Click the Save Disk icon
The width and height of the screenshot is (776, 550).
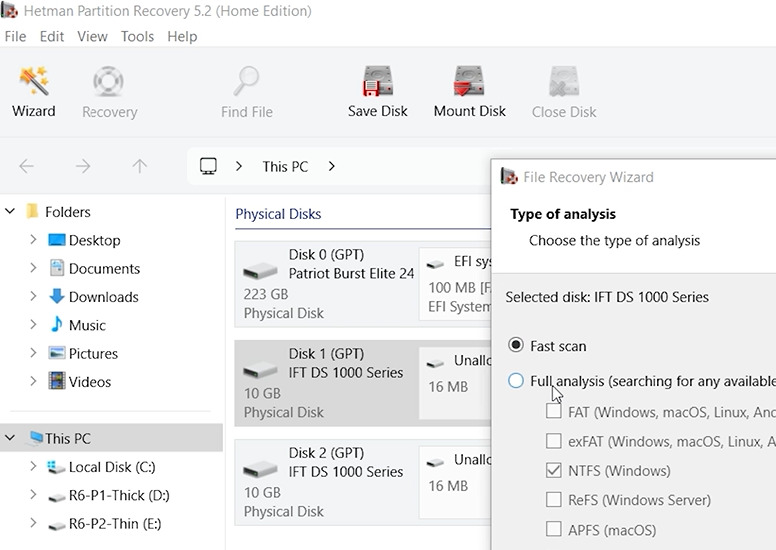click(x=378, y=81)
